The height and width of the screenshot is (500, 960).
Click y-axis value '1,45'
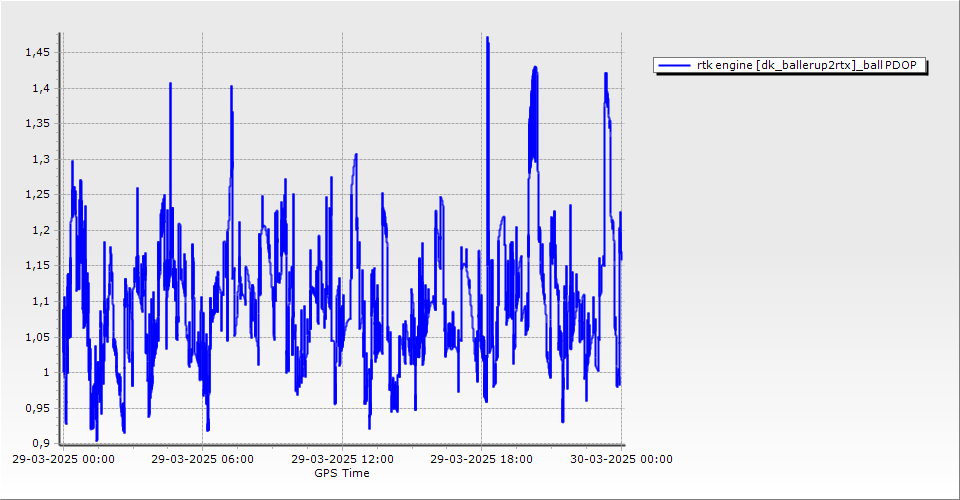37,53
